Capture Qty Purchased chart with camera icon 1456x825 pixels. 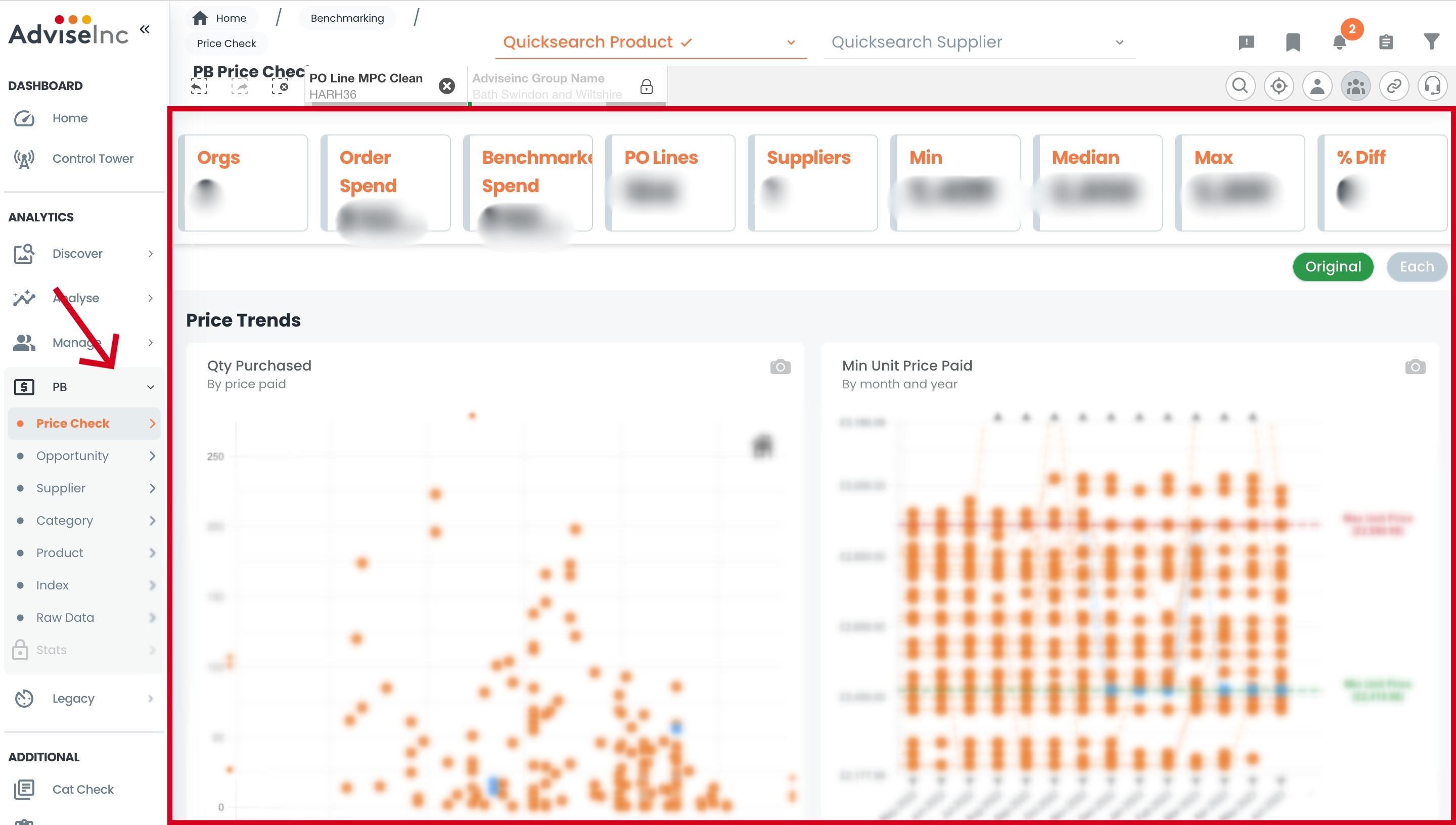click(x=780, y=367)
